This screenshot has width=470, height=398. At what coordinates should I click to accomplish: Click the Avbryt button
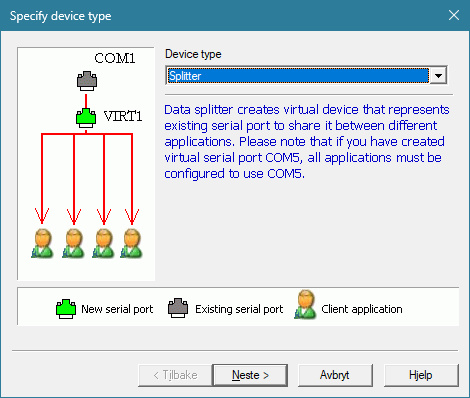(335, 375)
